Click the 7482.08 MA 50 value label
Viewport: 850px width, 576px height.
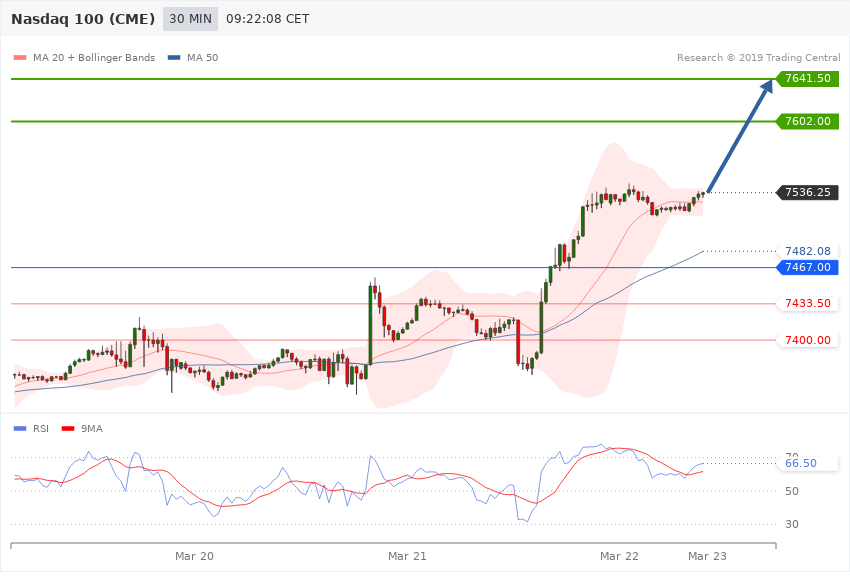pos(808,251)
